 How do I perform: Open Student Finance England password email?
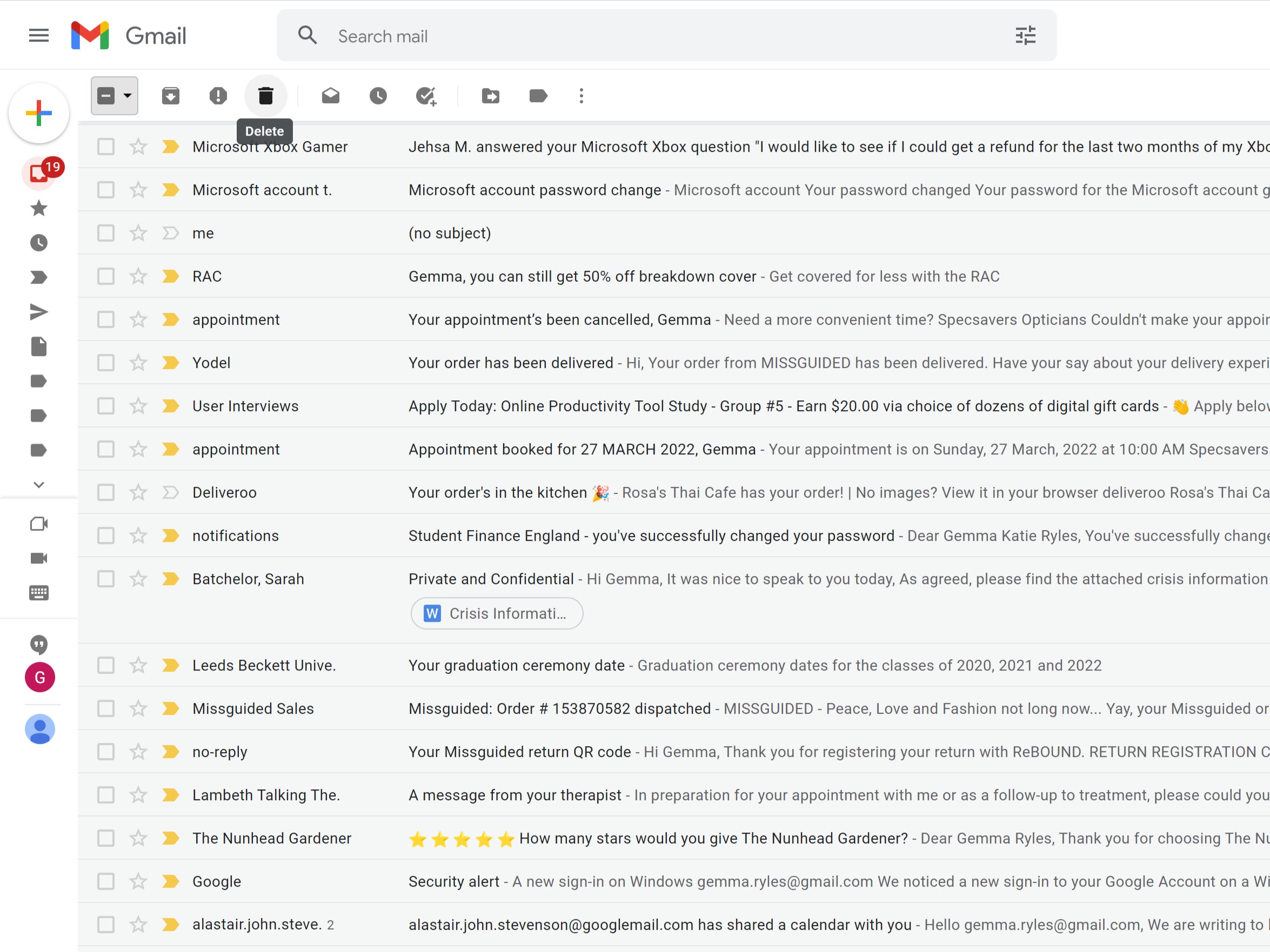point(674,536)
